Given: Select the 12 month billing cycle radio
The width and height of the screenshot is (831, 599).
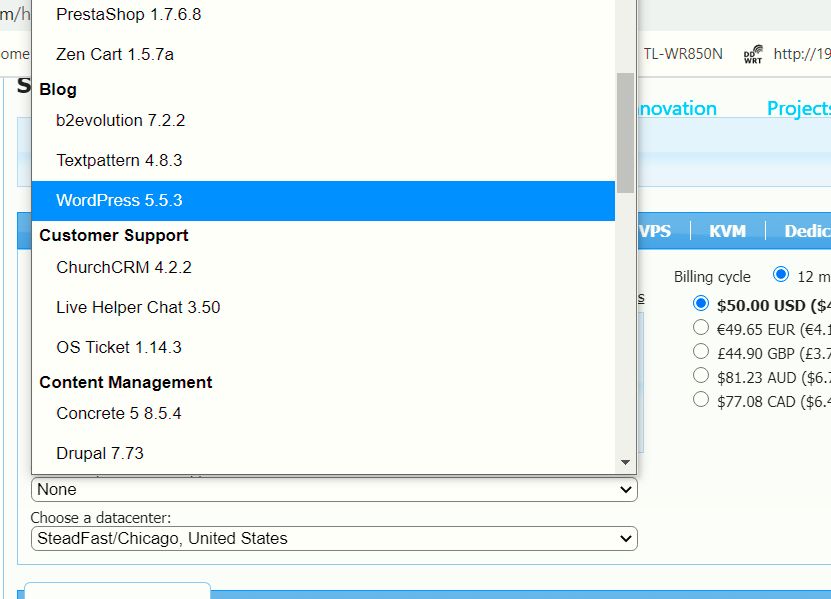Looking at the screenshot, I should (x=780, y=275).
